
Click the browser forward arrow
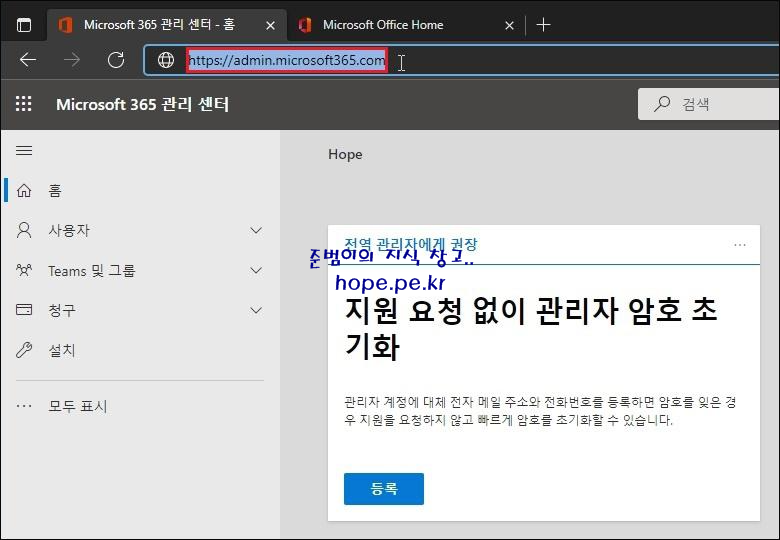72,60
